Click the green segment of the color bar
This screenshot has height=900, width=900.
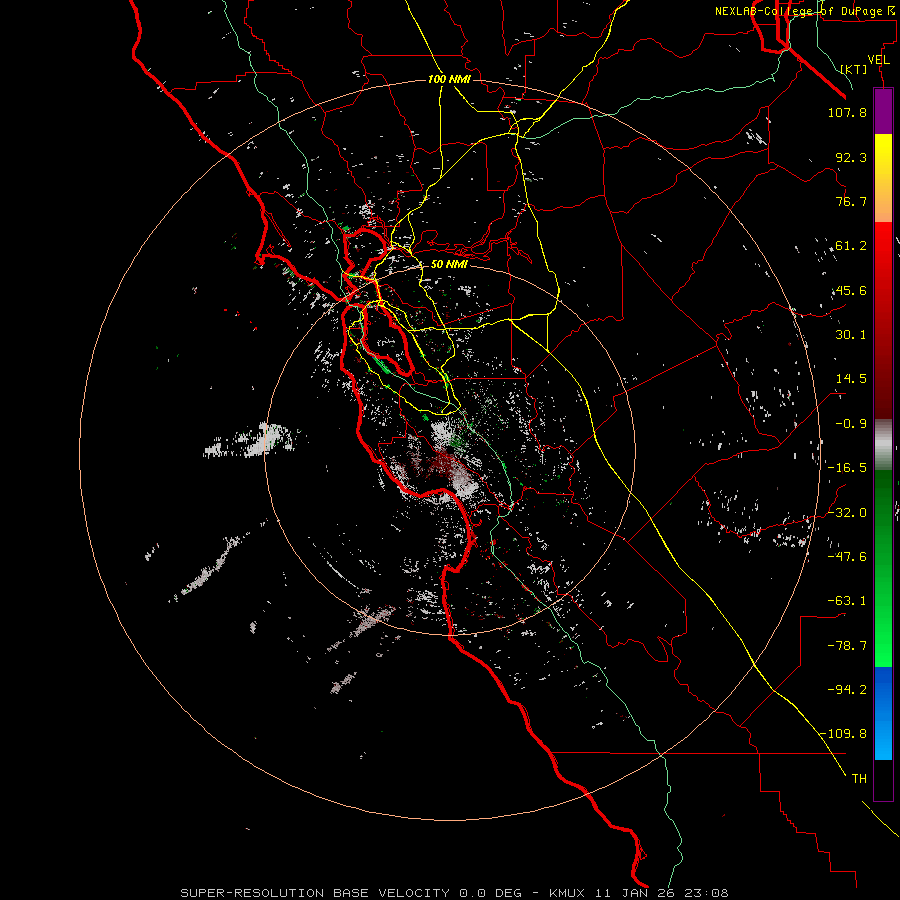click(883, 568)
